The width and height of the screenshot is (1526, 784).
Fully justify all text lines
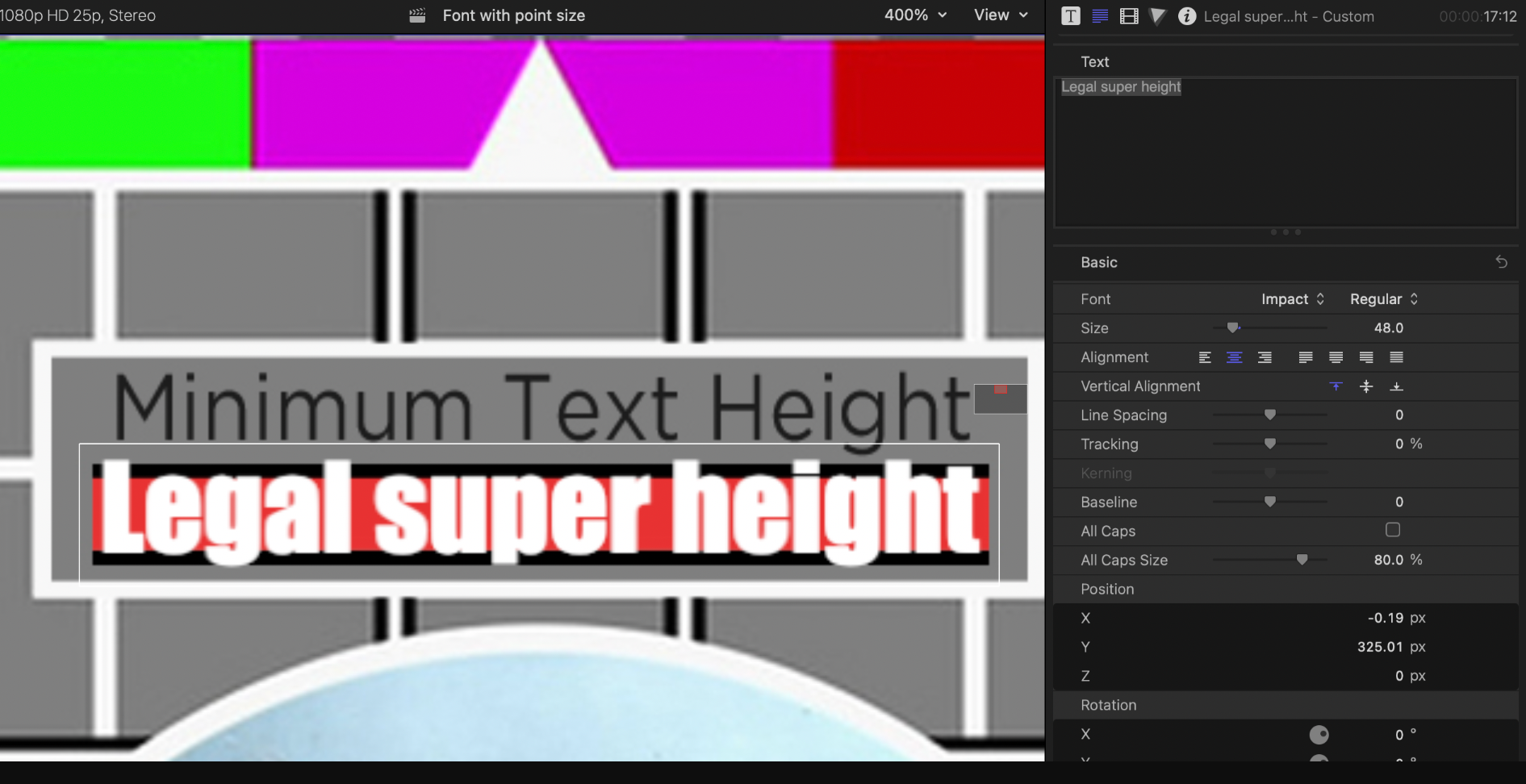[1396, 357]
